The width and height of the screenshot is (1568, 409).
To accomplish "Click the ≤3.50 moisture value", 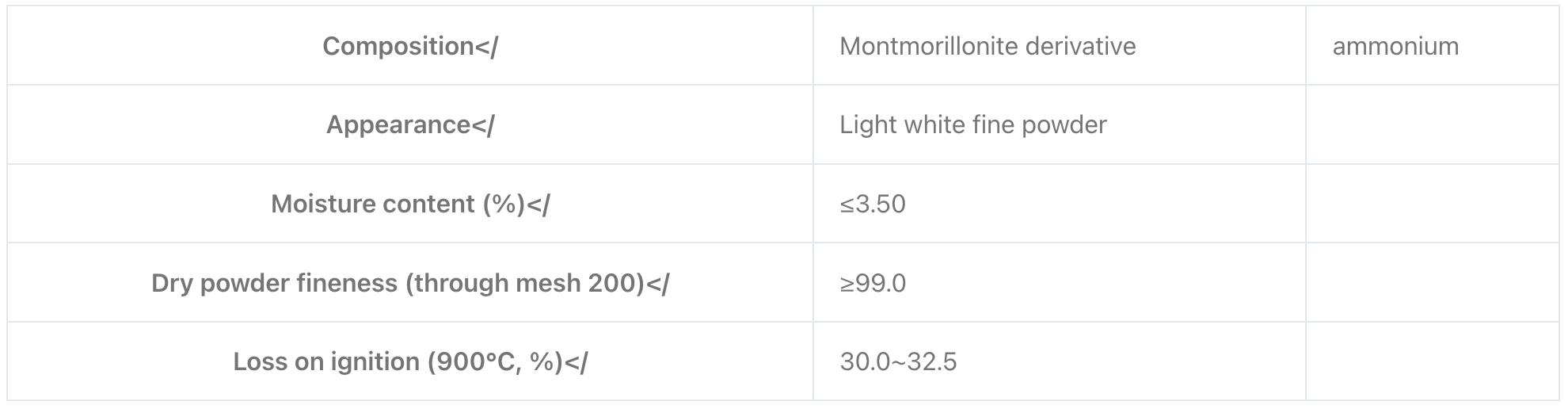I will (x=873, y=204).
